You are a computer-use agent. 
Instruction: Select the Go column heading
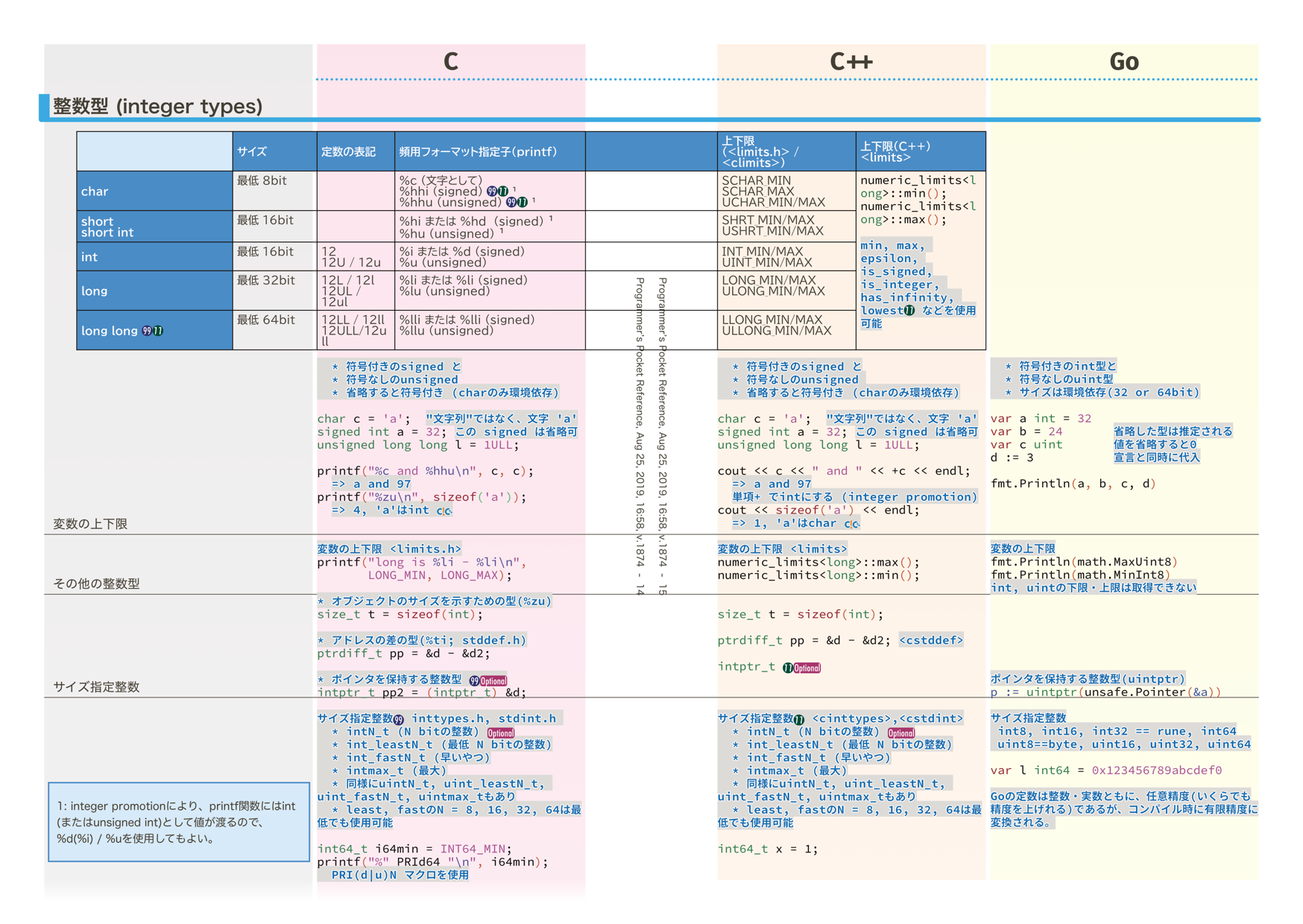tap(1124, 61)
